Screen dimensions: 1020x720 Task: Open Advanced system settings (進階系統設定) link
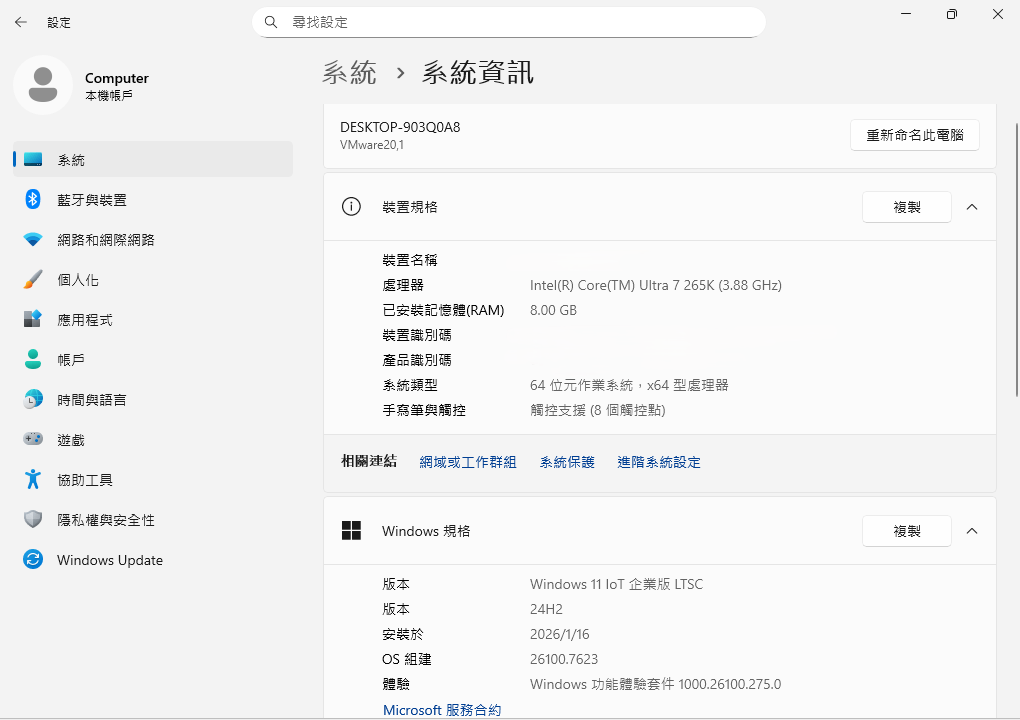tap(658, 462)
